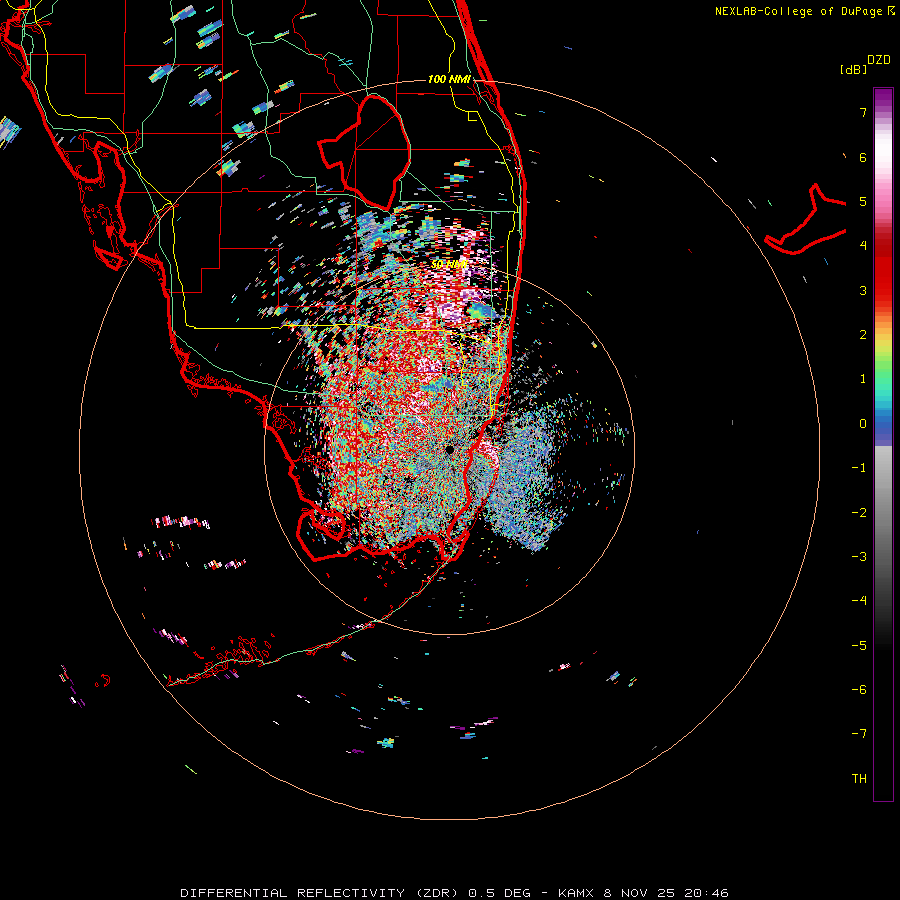
Task: Click the Lake Okeechobee outline on the map
Action: tap(364, 152)
